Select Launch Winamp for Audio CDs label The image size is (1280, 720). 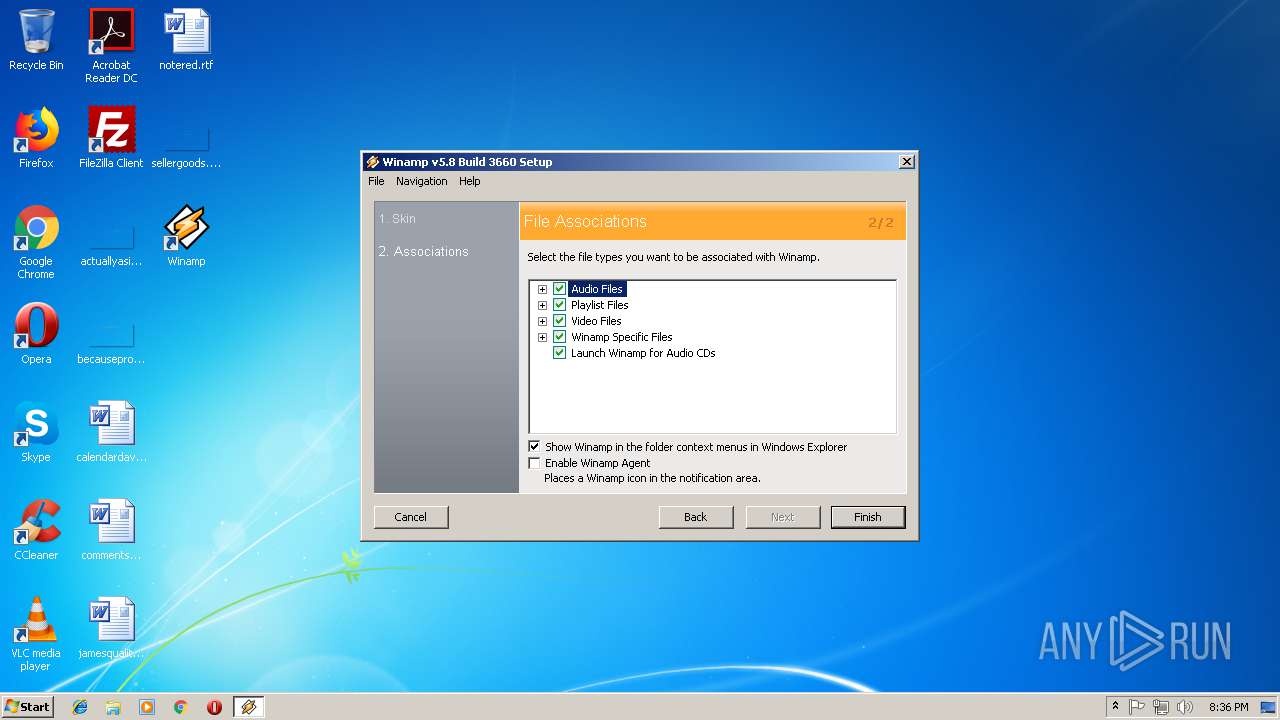643,353
